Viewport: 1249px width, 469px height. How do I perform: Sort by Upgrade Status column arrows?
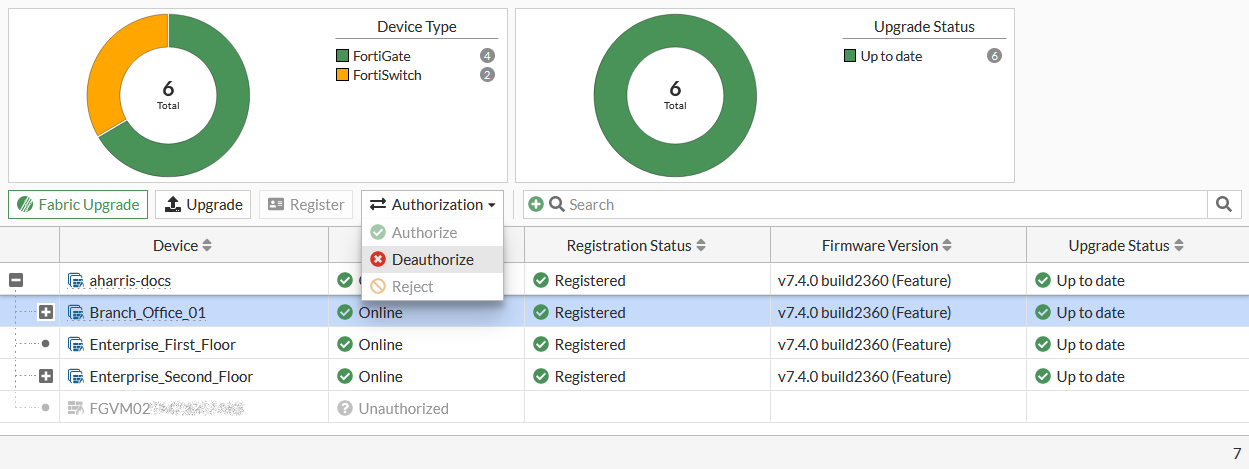pyautogui.click(x=1179, y=245)
